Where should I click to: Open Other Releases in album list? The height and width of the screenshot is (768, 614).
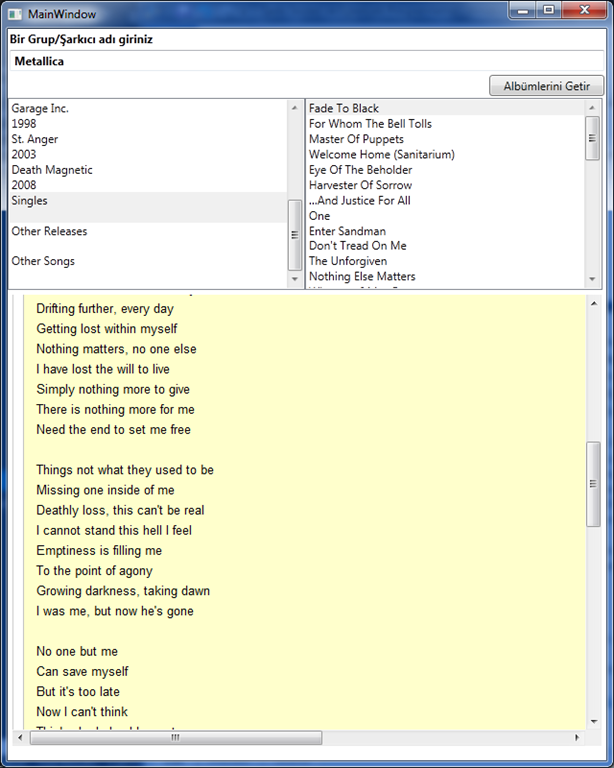pos(49,231)
